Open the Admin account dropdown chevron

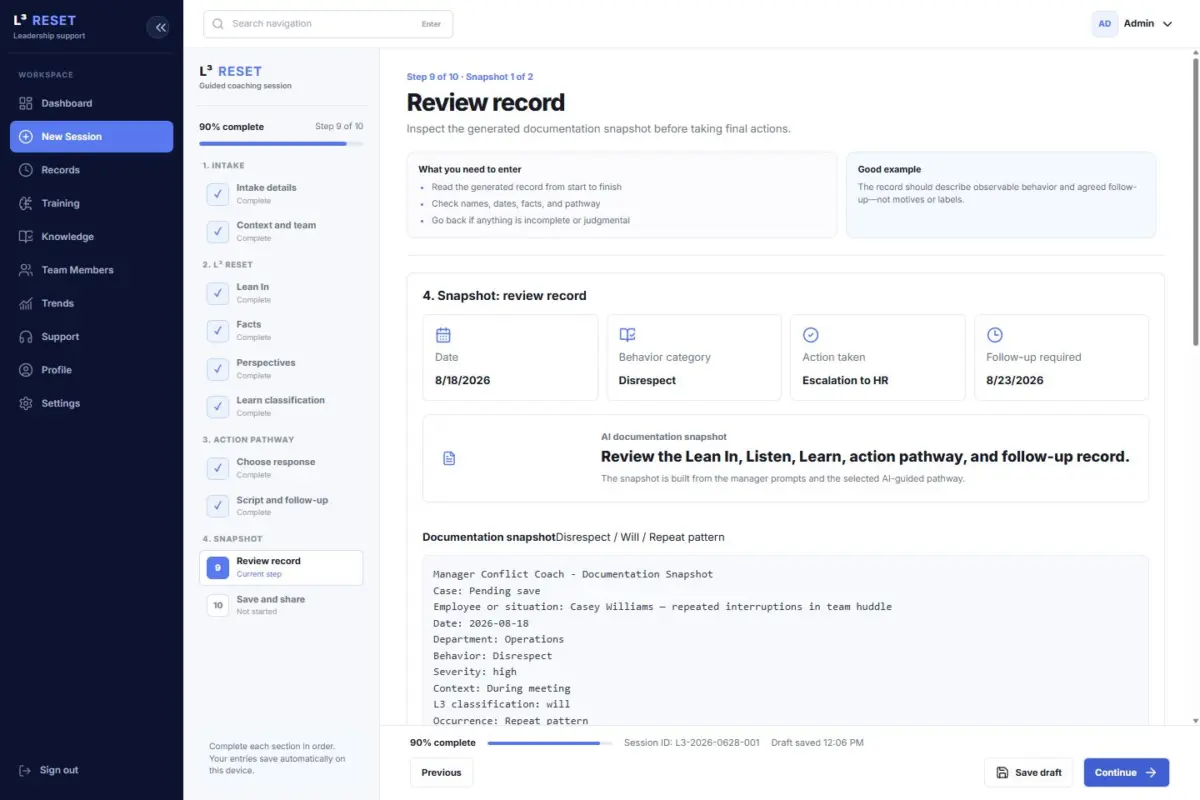pyautogui.click(x=1167, y=24)
